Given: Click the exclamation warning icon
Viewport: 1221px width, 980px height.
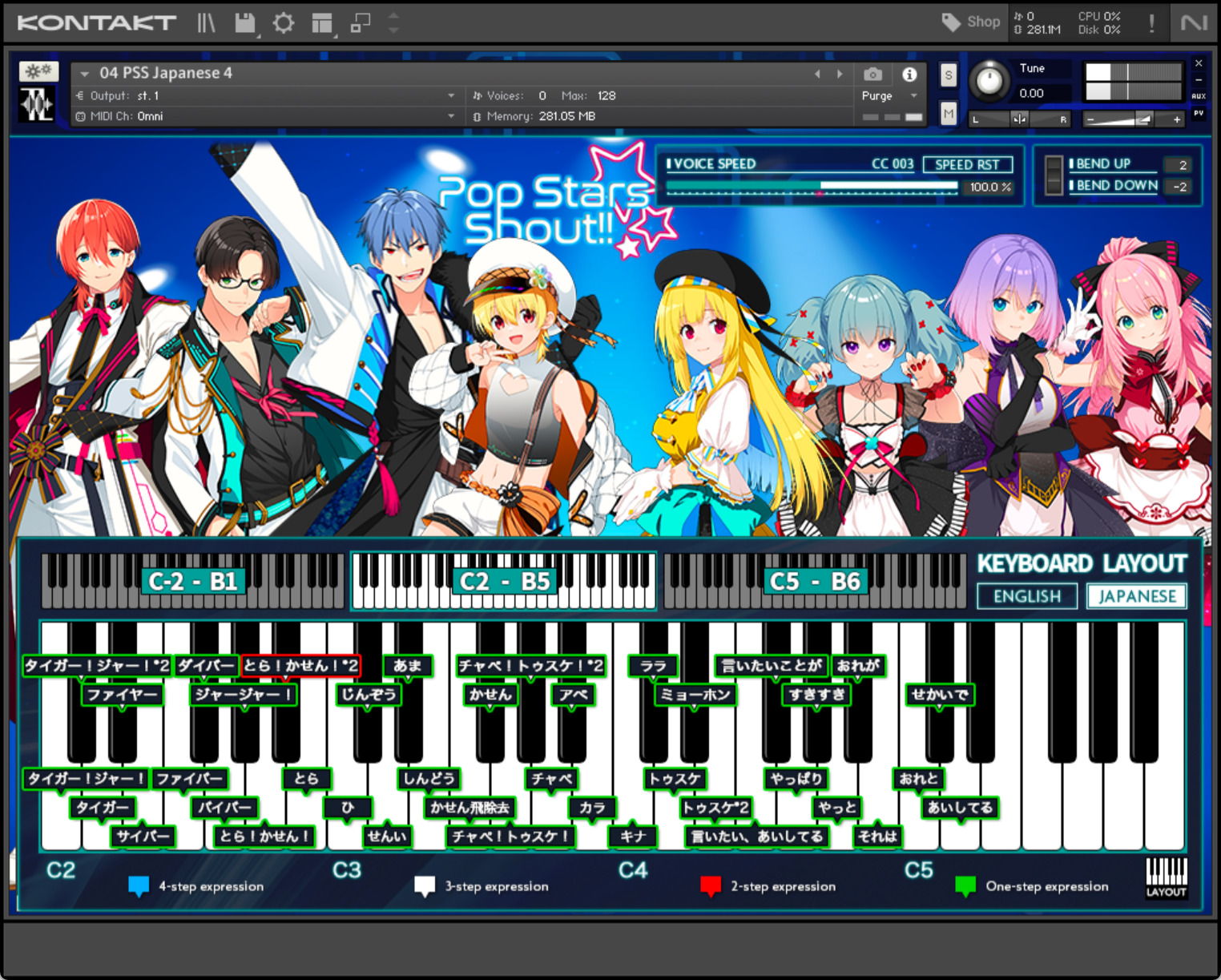Looking at the screenshot, I should (1151, 22).
